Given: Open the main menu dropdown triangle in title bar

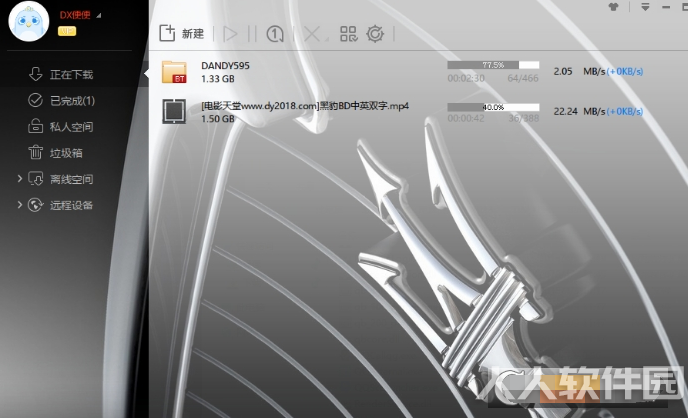Looking at the screenshot, I should click(x=645, y=7).
